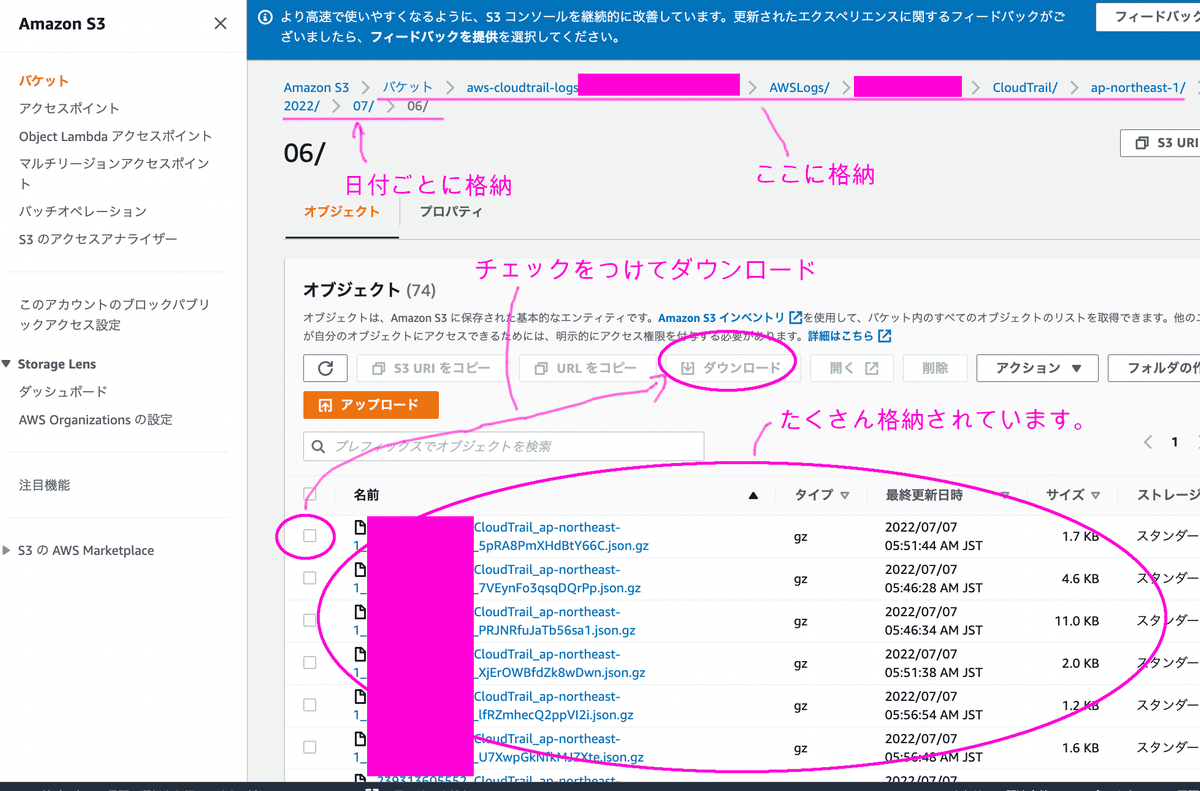Check the box for _lfRZmhecQ2ppVI2i.json.gz
Image resolution: width=1200 pixels, height=791 pixels.
310,705
